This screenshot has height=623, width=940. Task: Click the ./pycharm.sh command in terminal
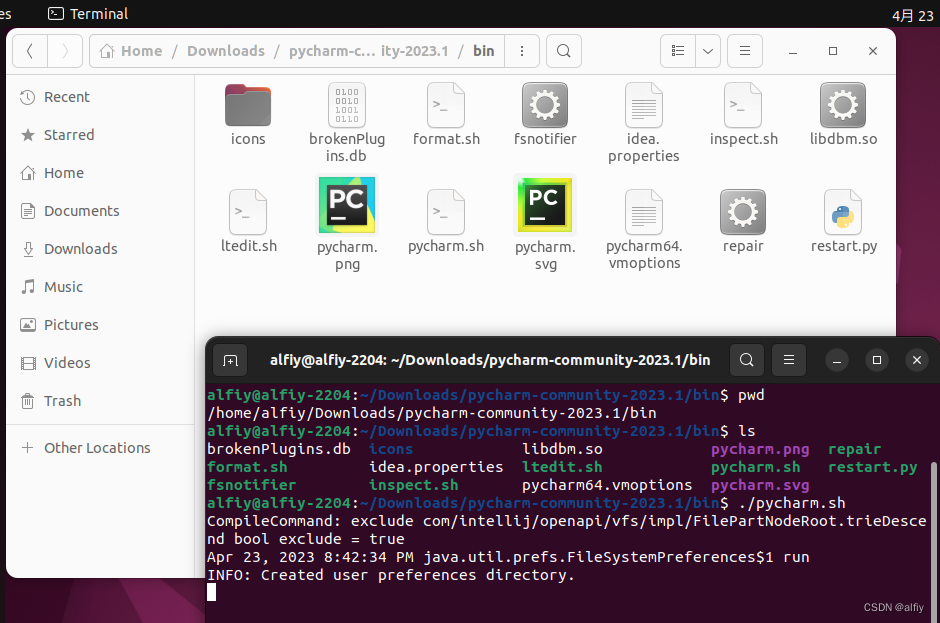coord(792,503)
